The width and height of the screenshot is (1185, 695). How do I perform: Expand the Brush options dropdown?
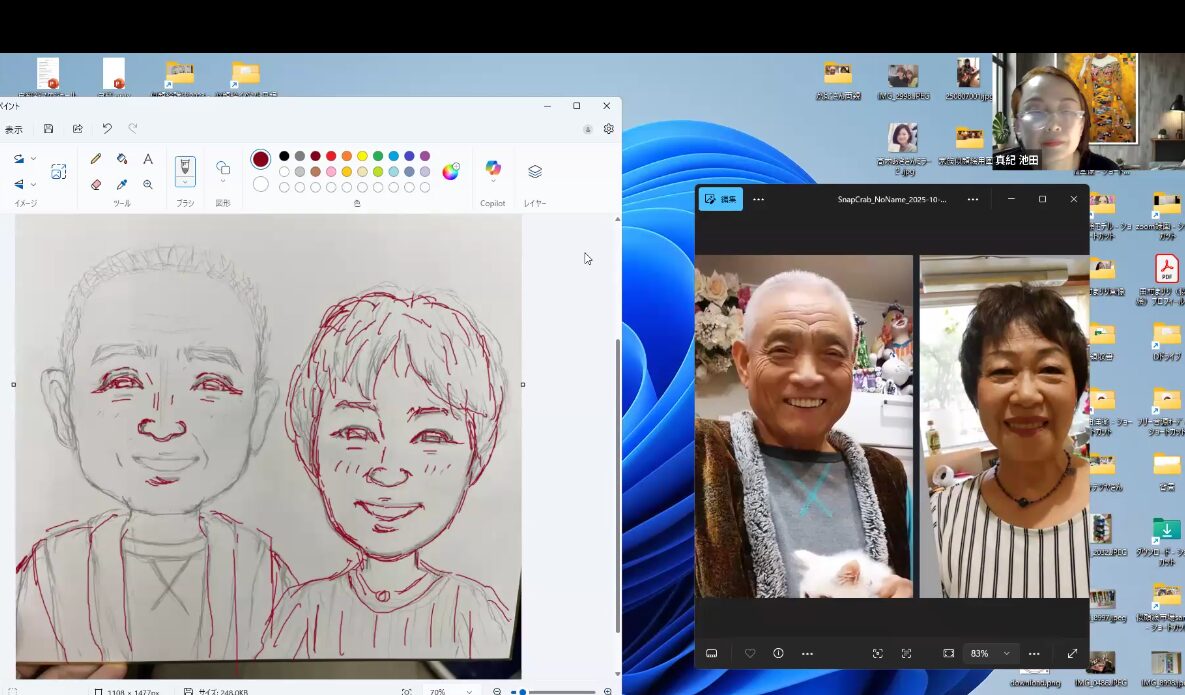[185, 182]
